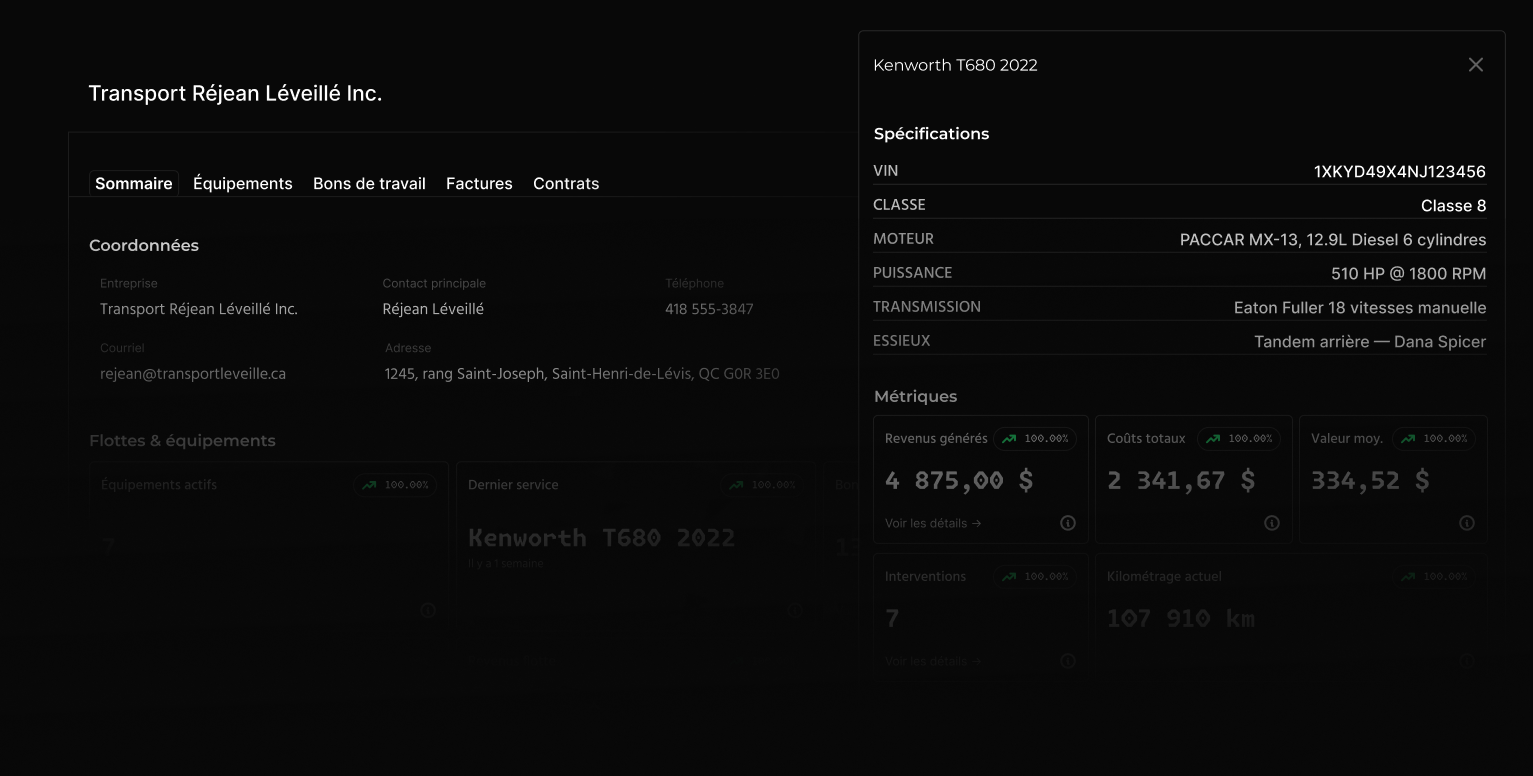Click the 334,52 $ average value

pyautogui.click(x=1370, y=480)
